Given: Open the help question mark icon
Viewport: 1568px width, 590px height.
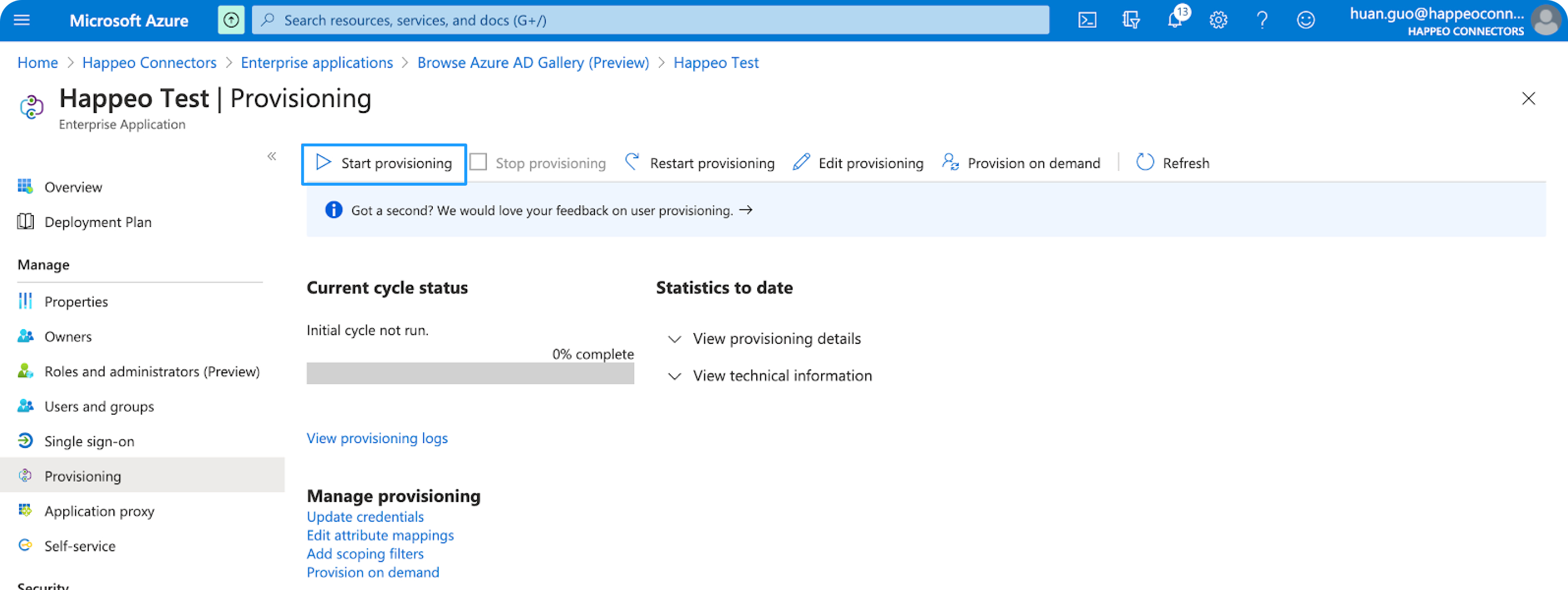Looking at the screenshot, I should click(x=1262, y=20).
